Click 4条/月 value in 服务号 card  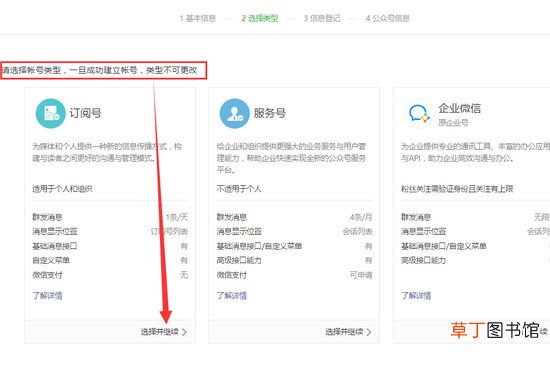tap(361, 217)
